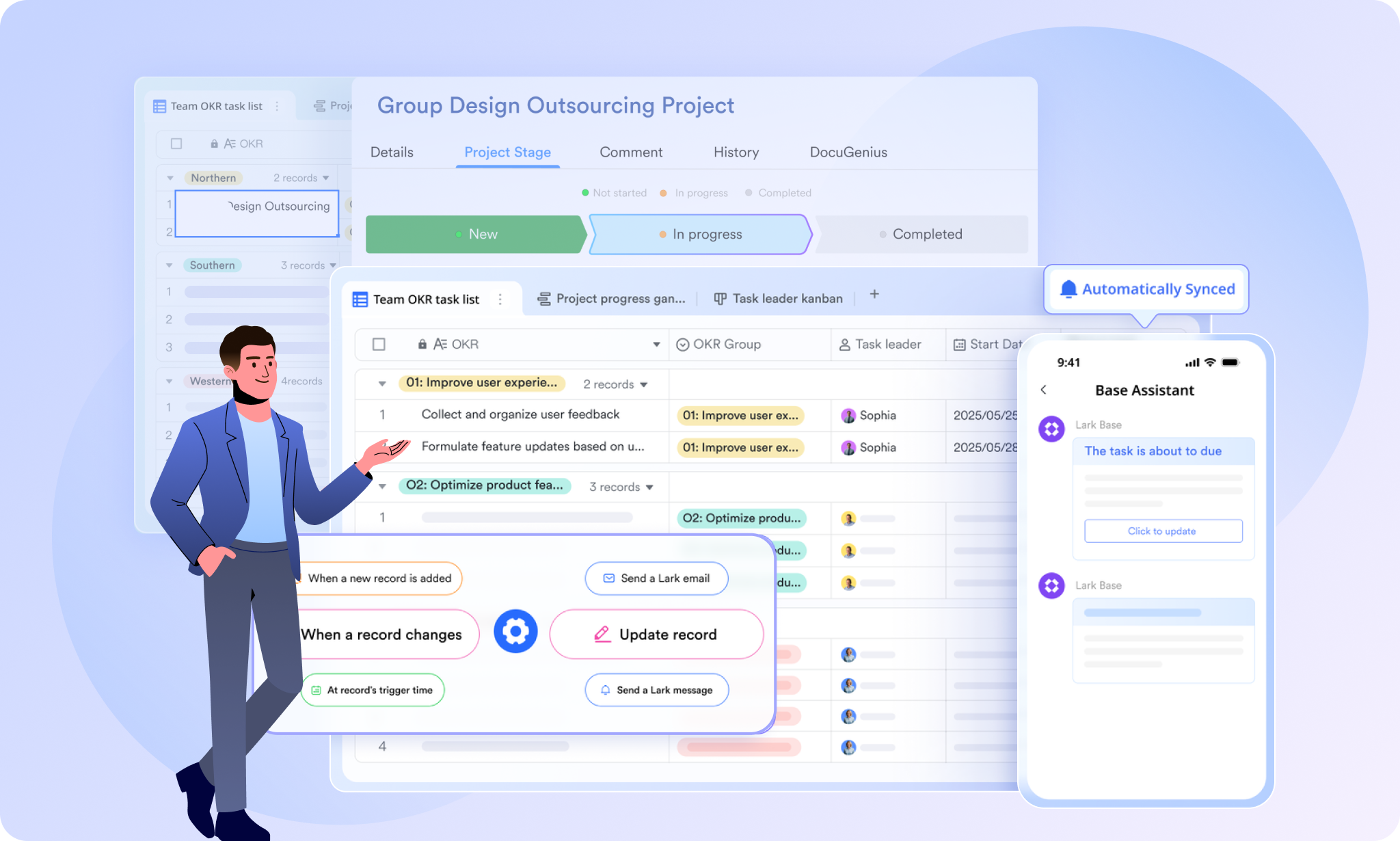The image size is (1400, 841).
Task: Click the bell icon on Send a Lark message
Action: coord(605,690)
